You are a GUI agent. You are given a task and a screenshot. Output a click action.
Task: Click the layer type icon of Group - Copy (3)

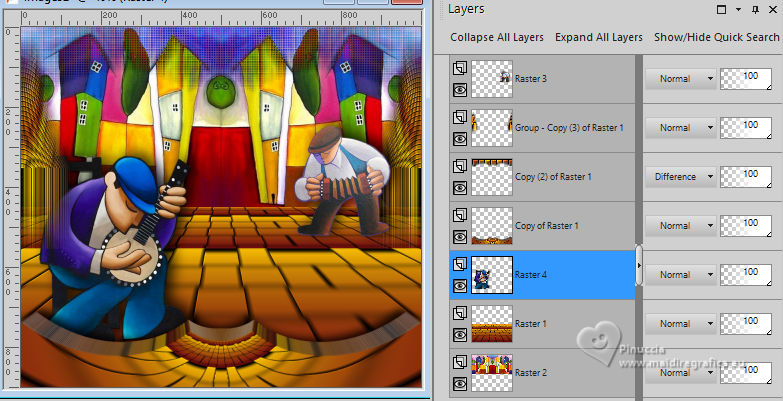tap(460, 117)
